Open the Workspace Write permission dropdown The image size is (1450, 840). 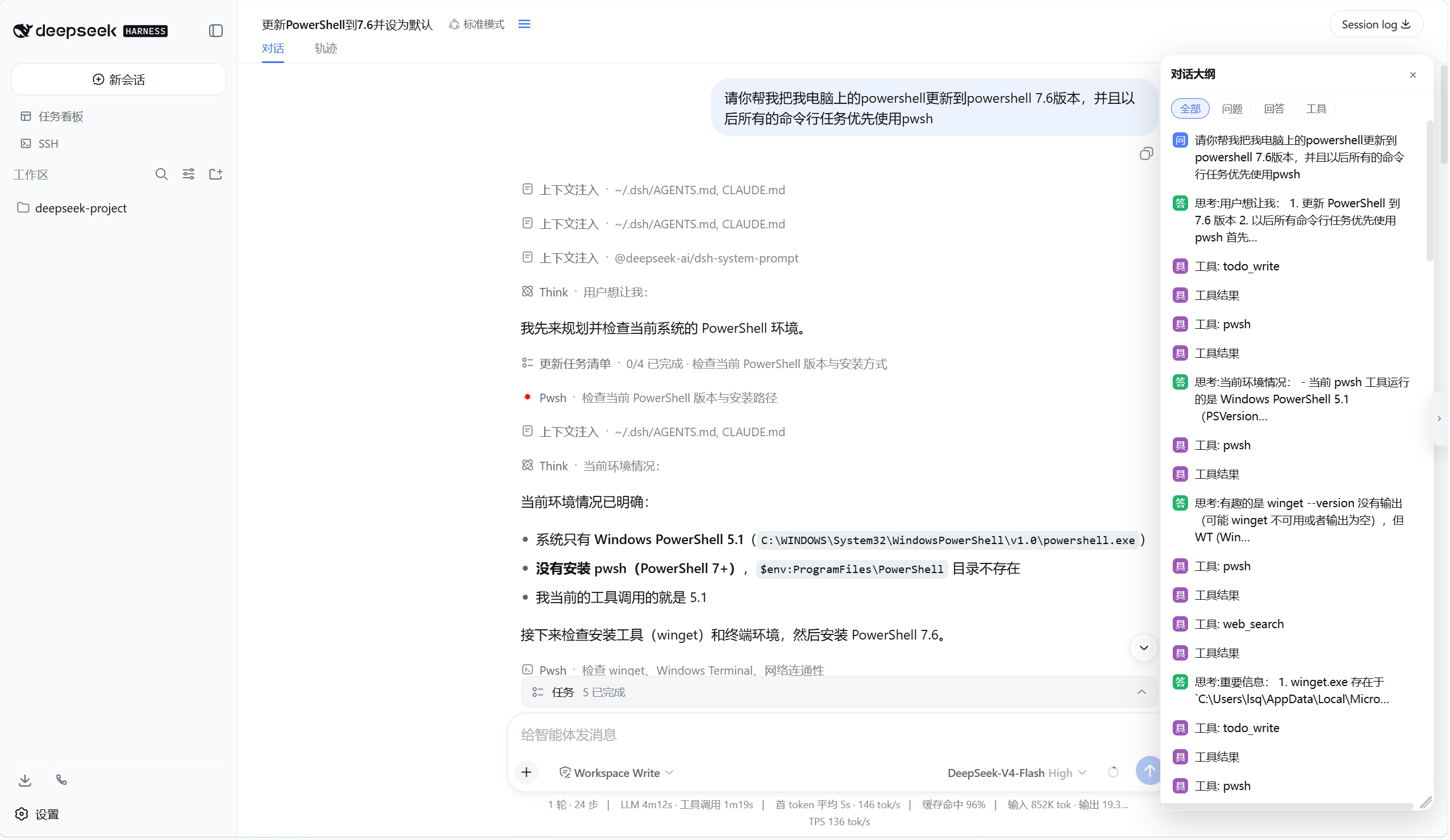pos(616,772)
